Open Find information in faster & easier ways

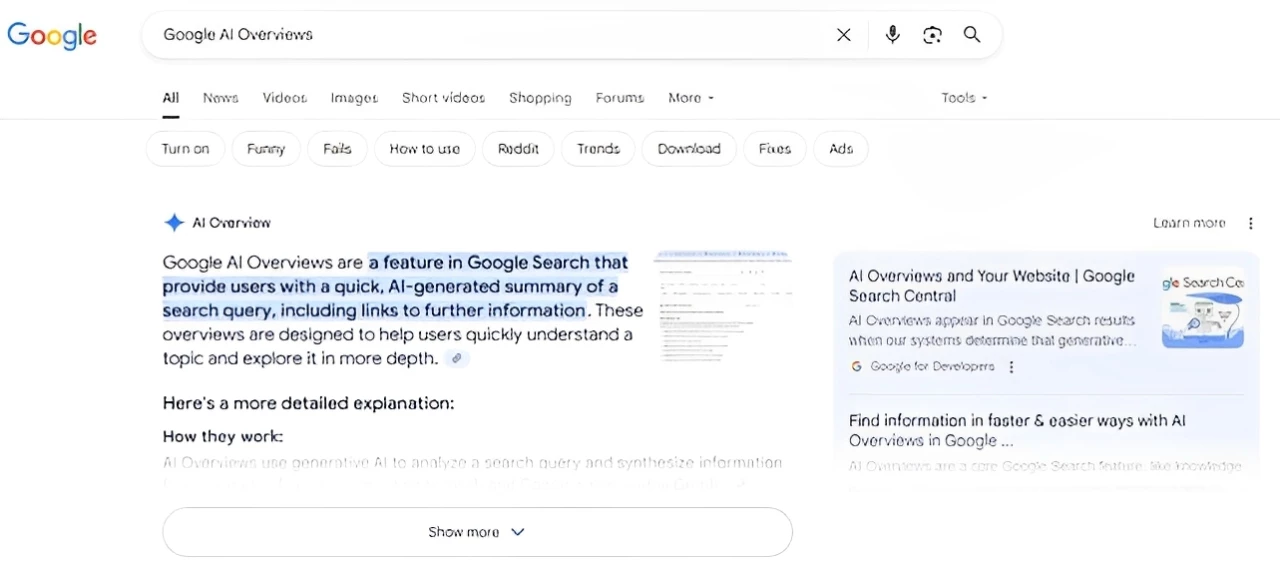[x=1017, y=431]
